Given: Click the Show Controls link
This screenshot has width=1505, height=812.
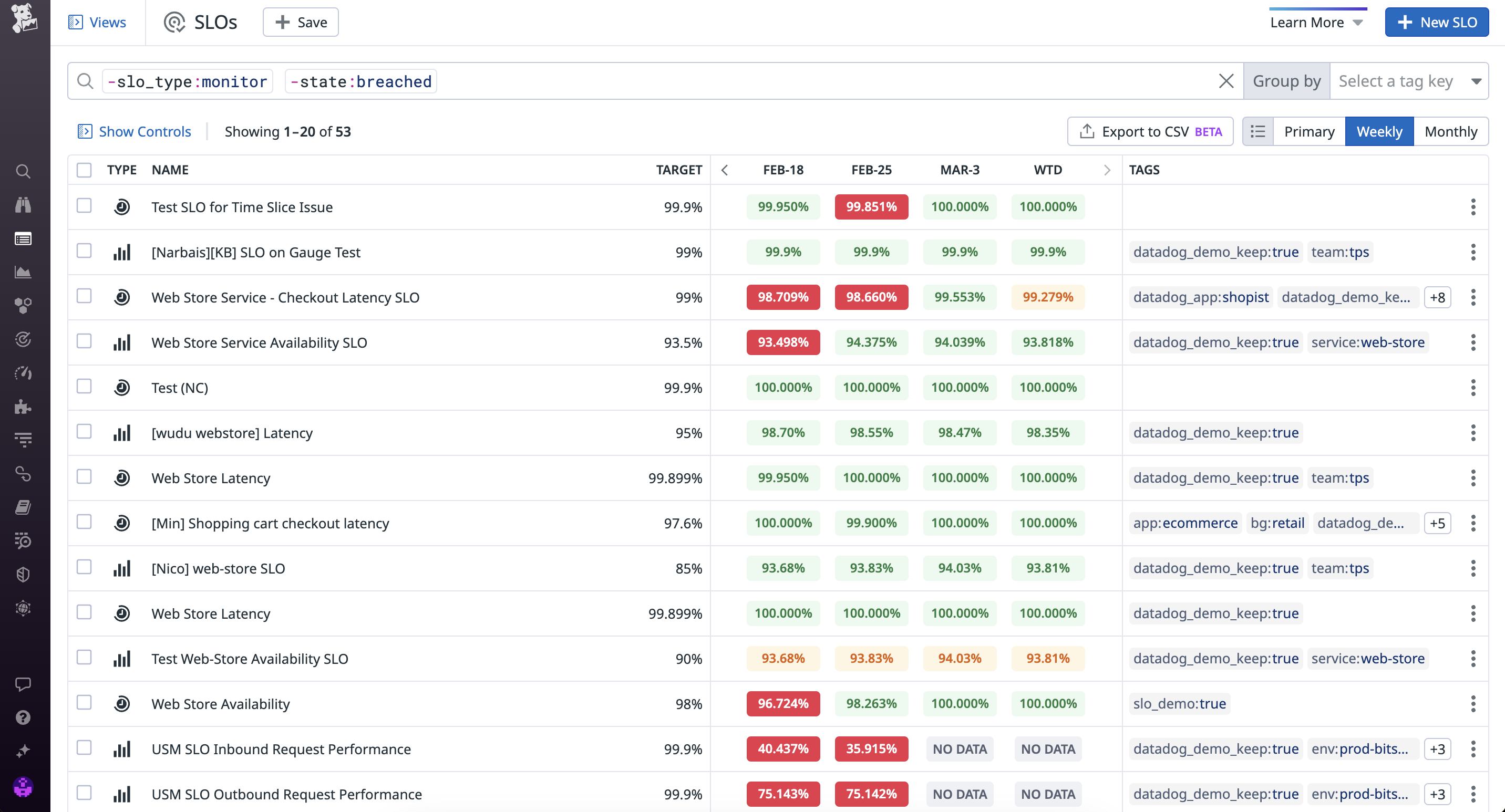Looking at the screenshot, I should click(135, 131).
